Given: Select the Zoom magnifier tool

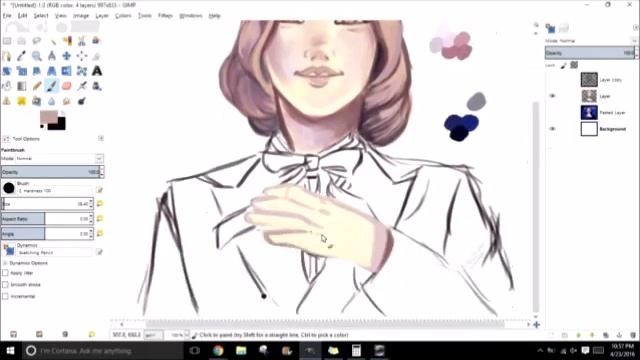Looking at the screenshot, I should coord(37,56).
